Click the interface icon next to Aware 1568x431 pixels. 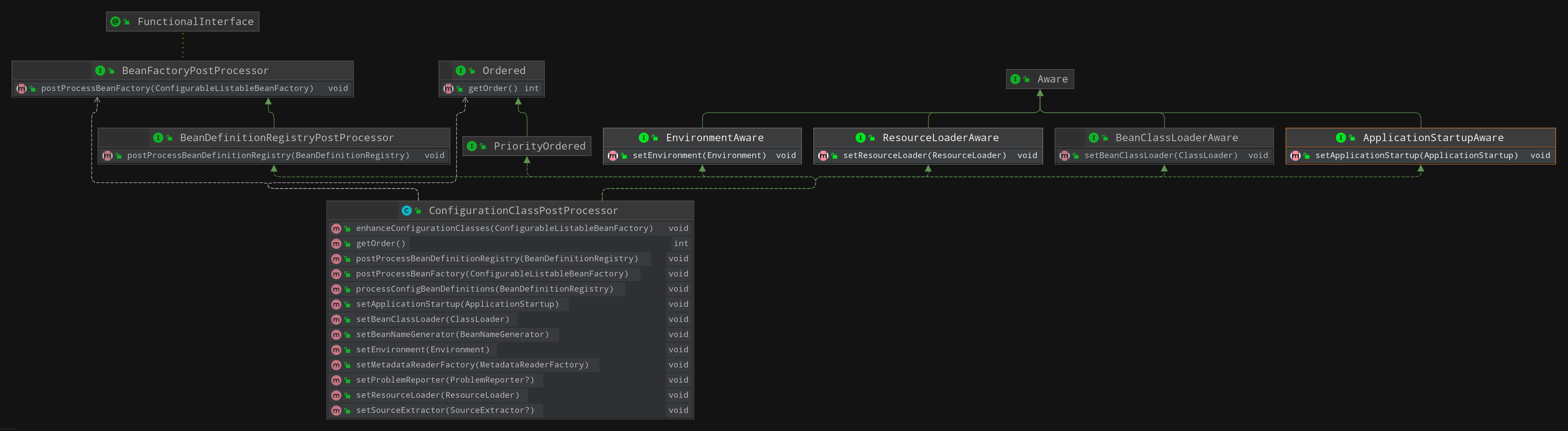tap(1015, 79)
